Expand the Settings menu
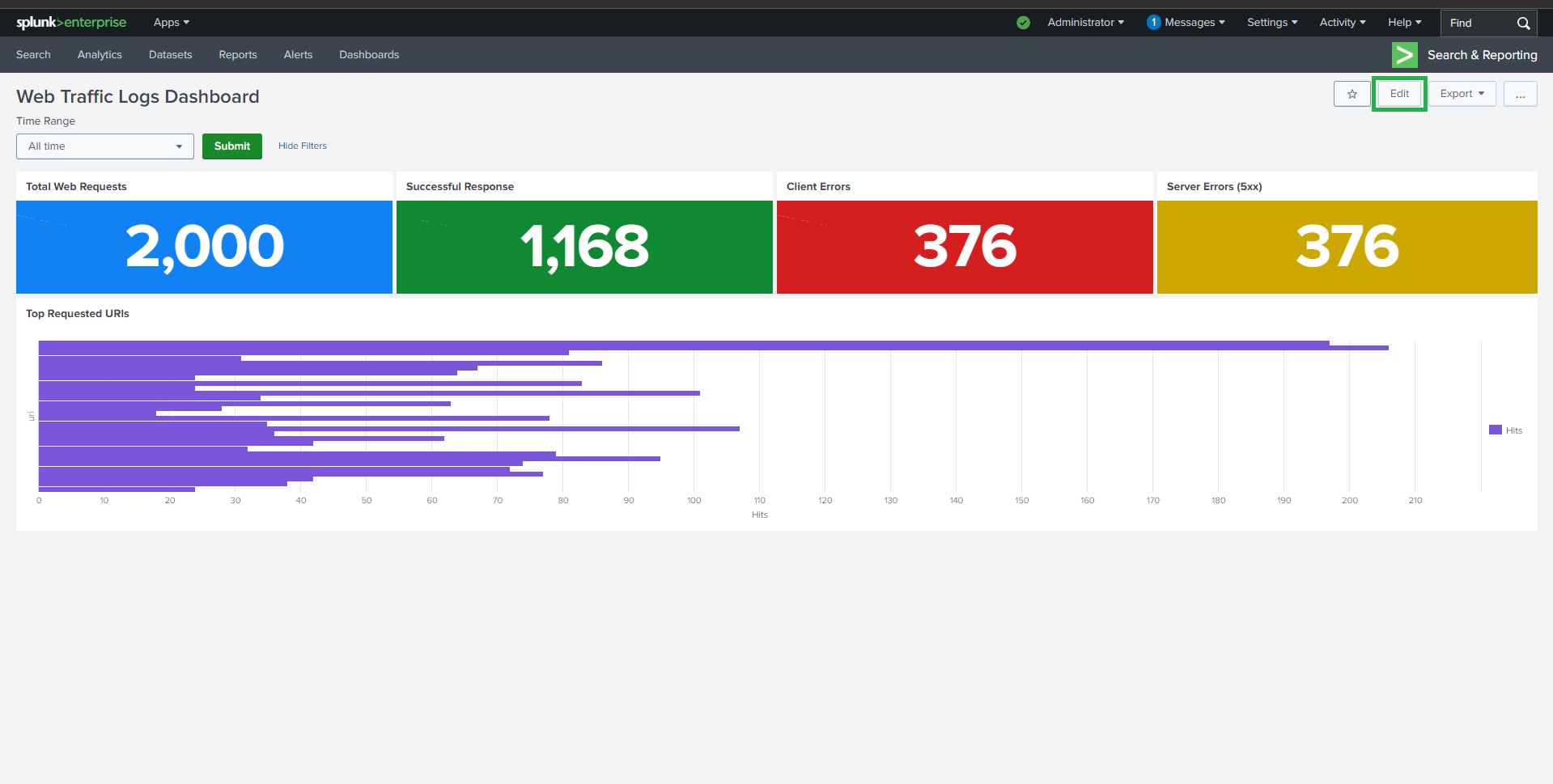The height and width of the screenshot is (784, 1553). point(1272,23)
